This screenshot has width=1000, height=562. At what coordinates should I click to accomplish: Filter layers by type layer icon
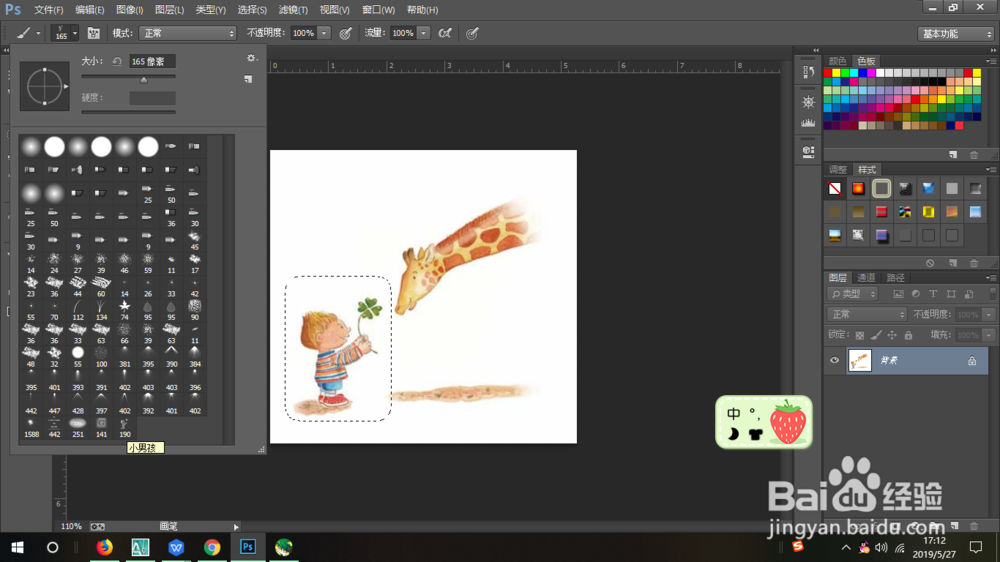point(933,294)
